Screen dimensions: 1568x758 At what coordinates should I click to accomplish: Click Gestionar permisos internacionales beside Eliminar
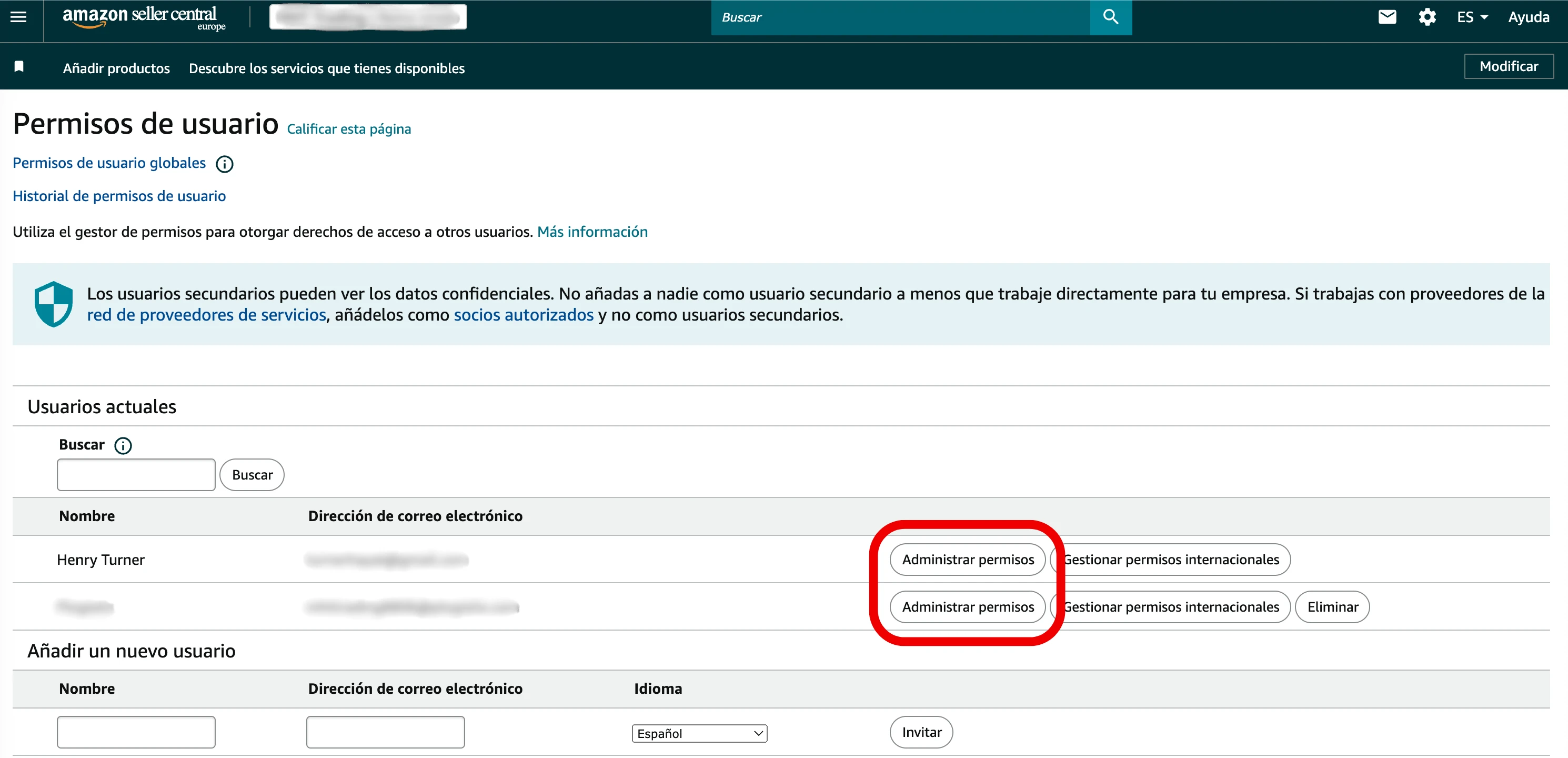pyautogui.click(x=1171, y=607)
